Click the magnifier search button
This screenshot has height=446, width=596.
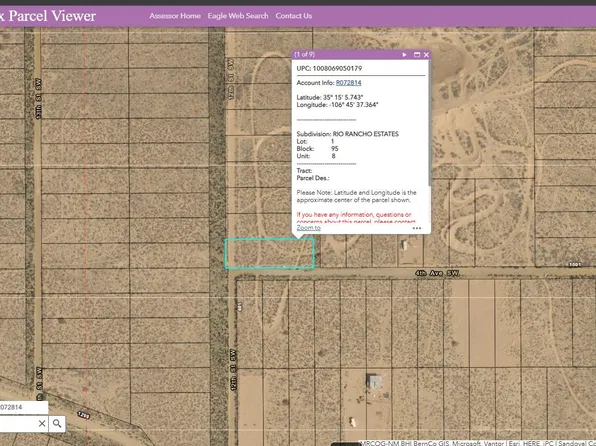click(x=57, y=423)
